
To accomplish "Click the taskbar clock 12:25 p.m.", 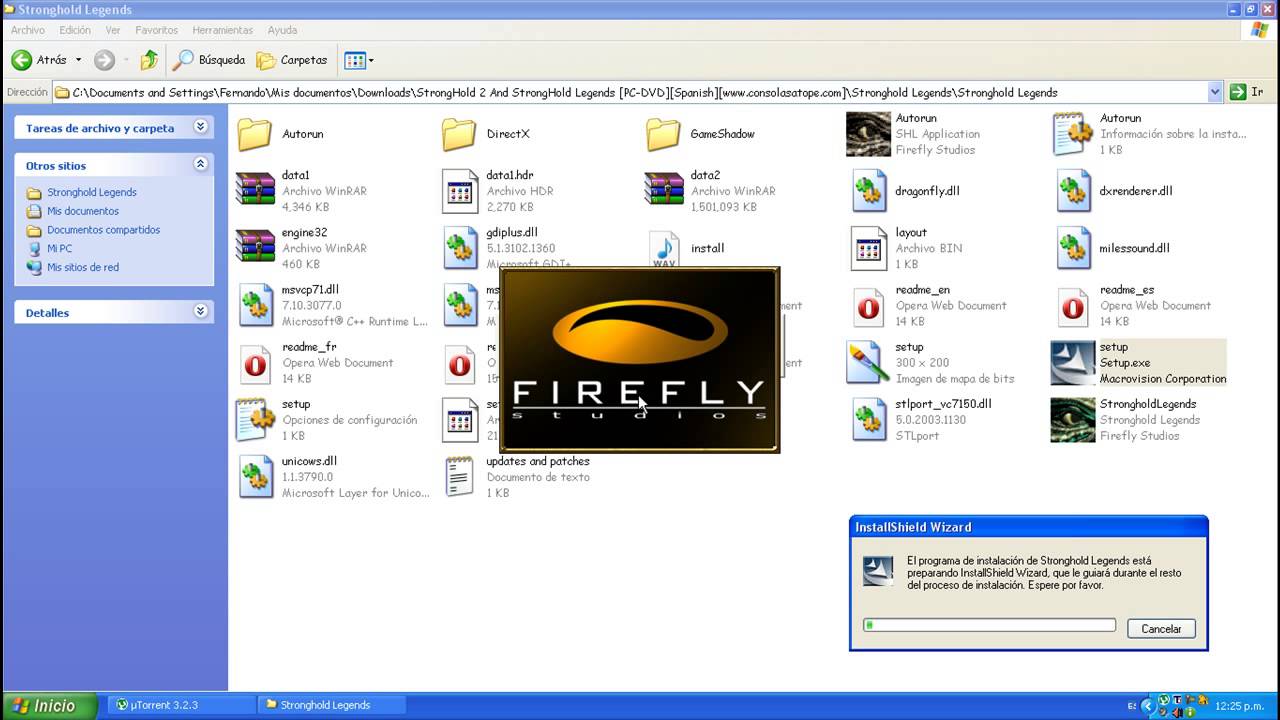I will (x=1240, y=705).
